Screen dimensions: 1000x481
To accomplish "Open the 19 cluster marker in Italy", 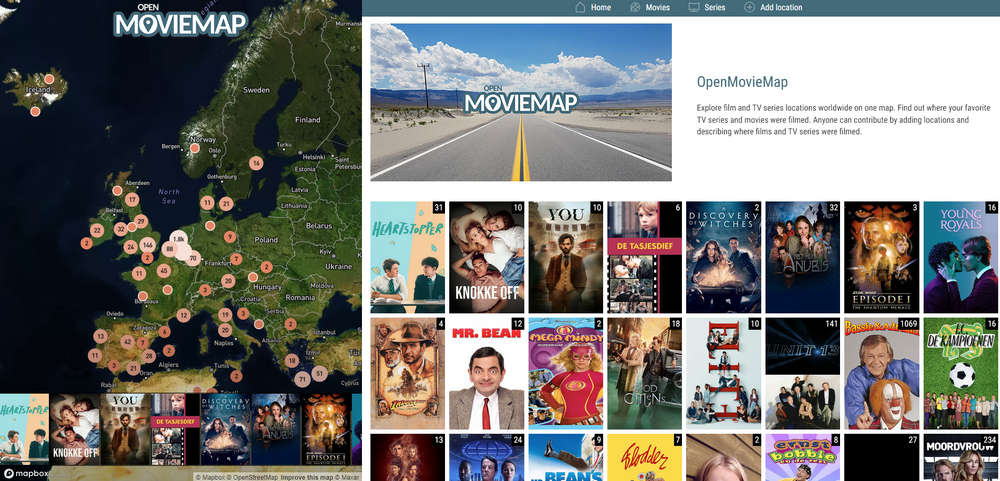I will point(225,314).
